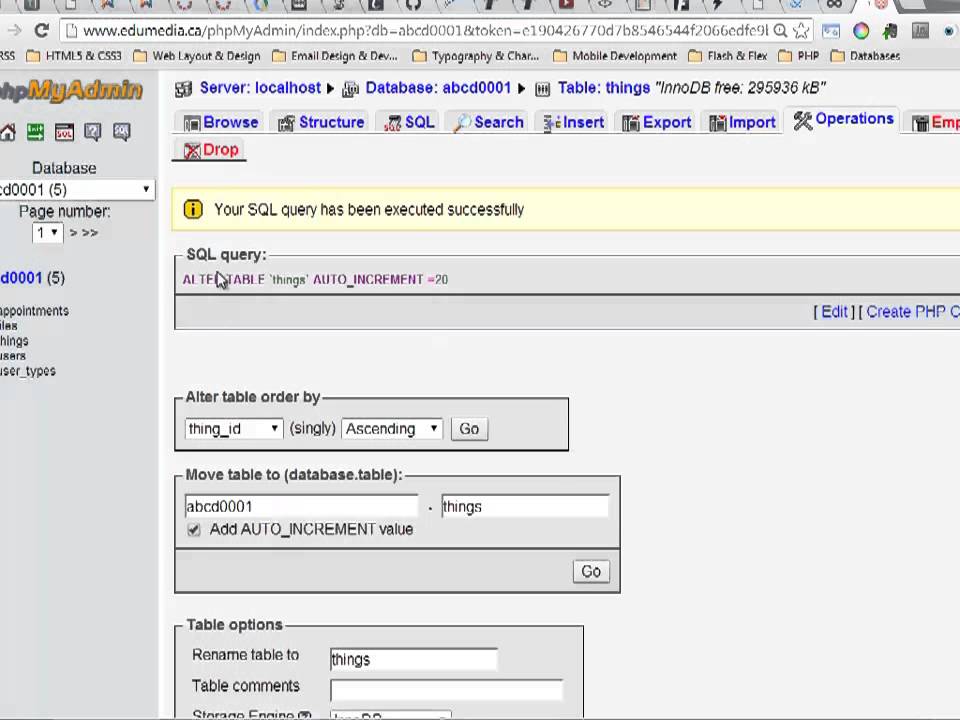This screenshot has height=720, width=960.
Task: Open the sidebar SQL query window icon
Action: pos(64,132)
